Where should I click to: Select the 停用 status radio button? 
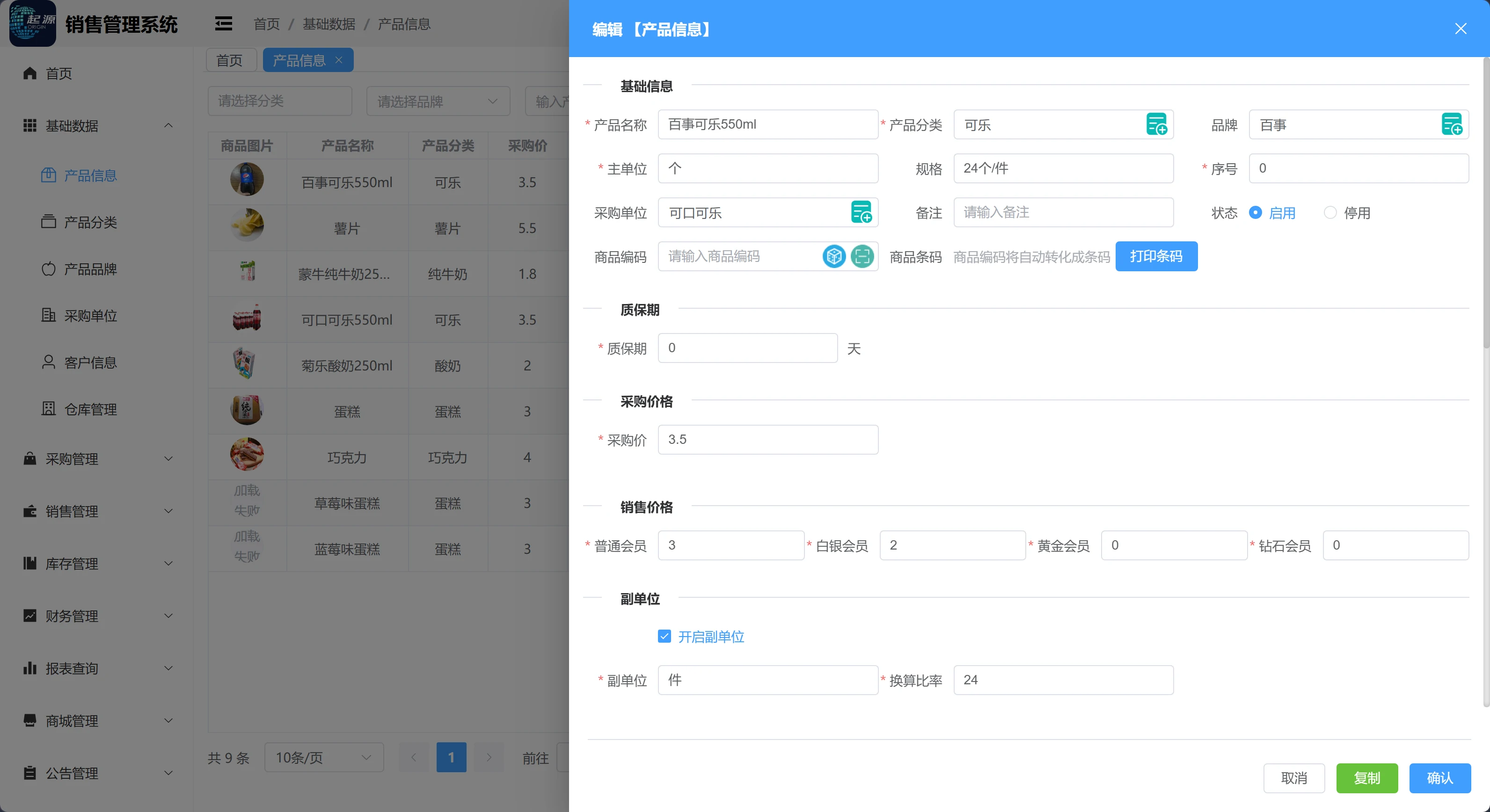[x=1330, y=213]
